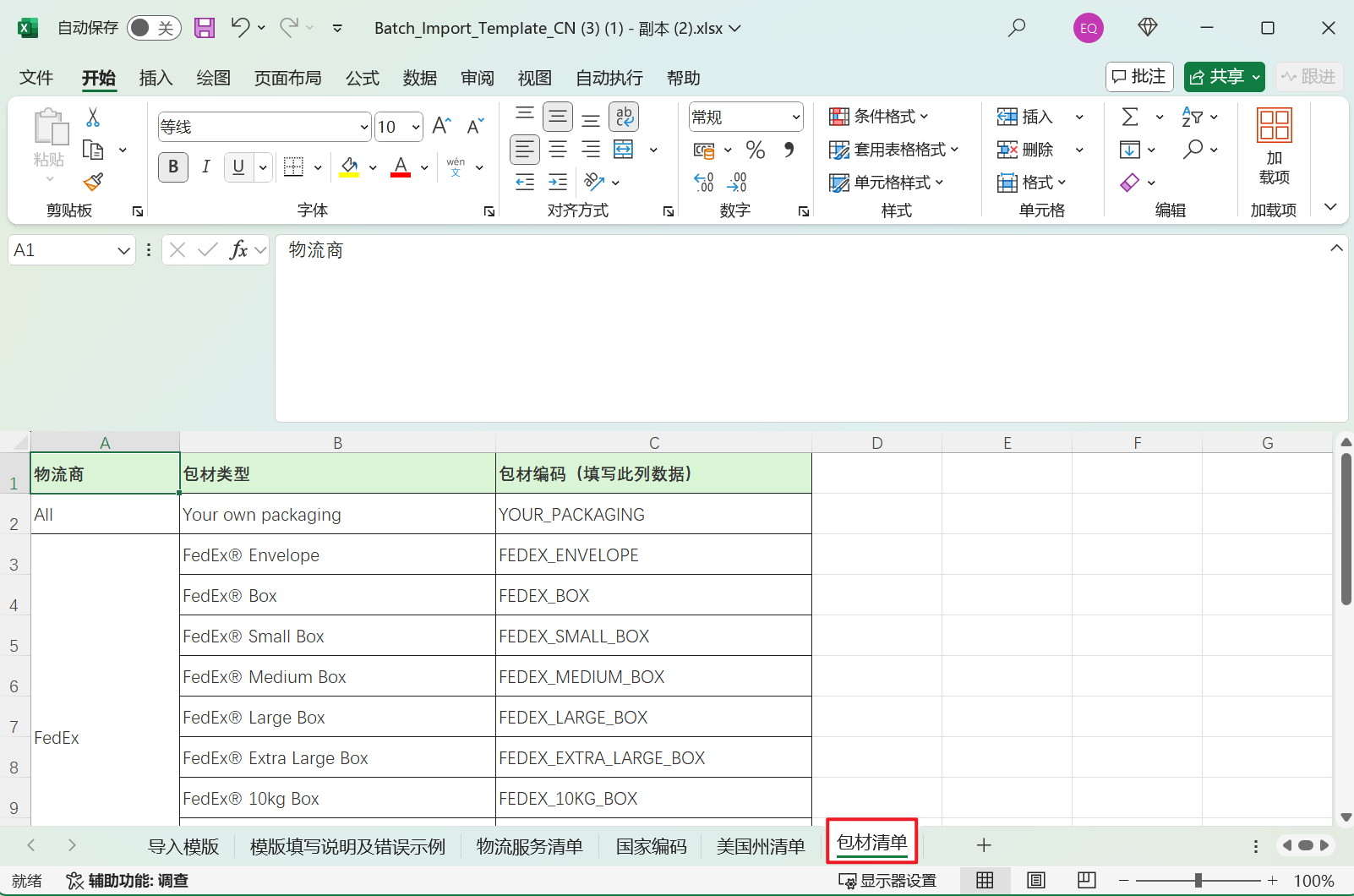
Task: Click 删除 cells button
Action: pyautogui.click(x=1025, y=150)
